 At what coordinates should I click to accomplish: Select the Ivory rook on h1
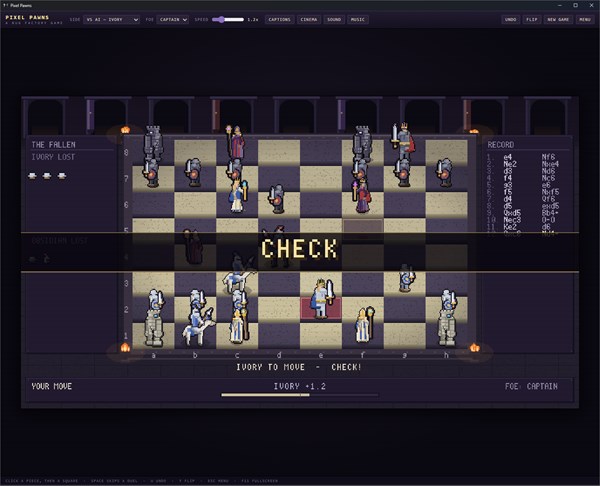[x=446, y=328]
